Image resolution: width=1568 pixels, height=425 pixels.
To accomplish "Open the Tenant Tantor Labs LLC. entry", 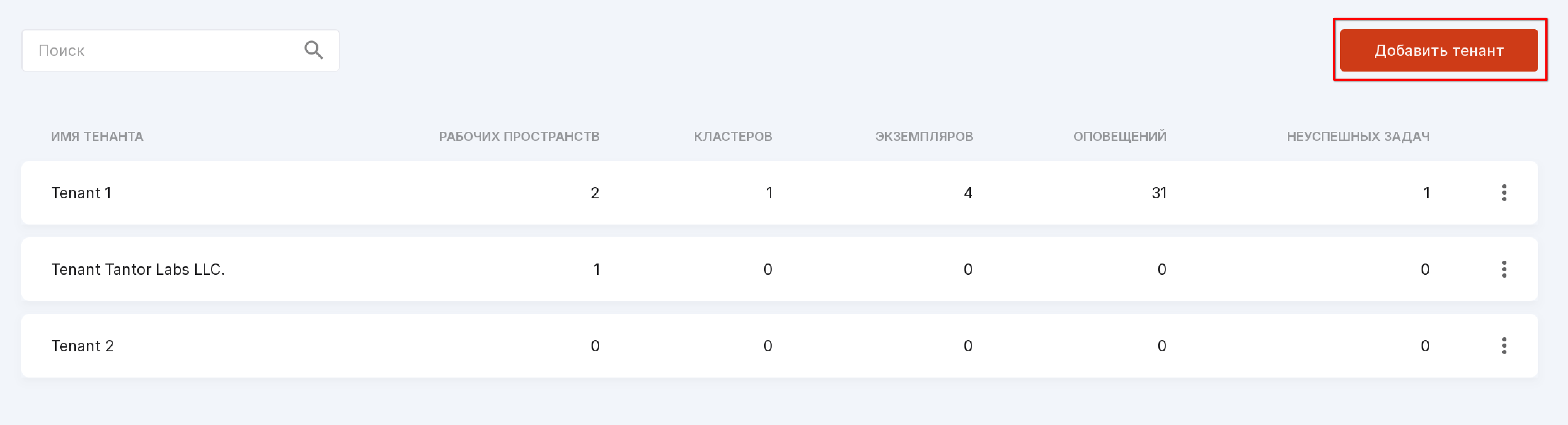I will (138, 269).
